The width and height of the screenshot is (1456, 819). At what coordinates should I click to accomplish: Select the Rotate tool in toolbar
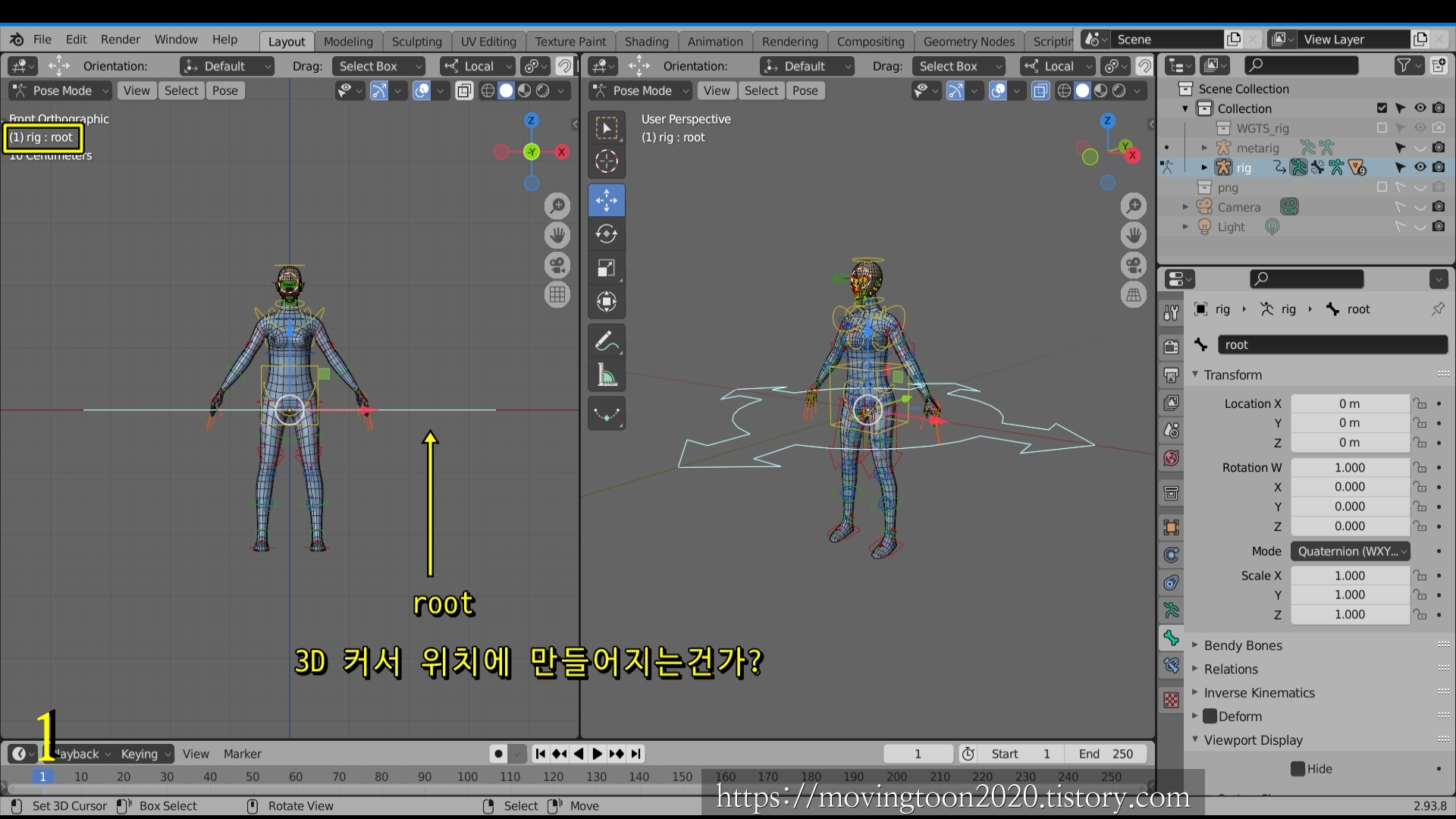607,234
